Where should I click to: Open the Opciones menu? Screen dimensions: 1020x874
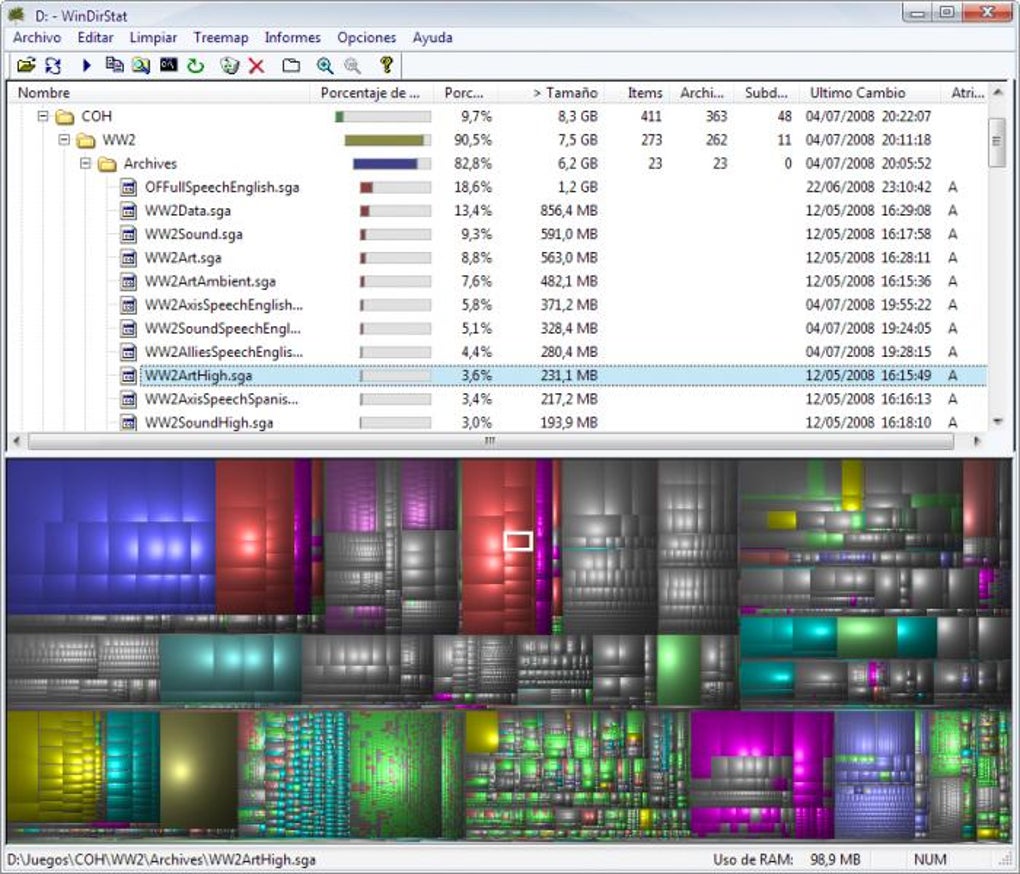point(366,38)
